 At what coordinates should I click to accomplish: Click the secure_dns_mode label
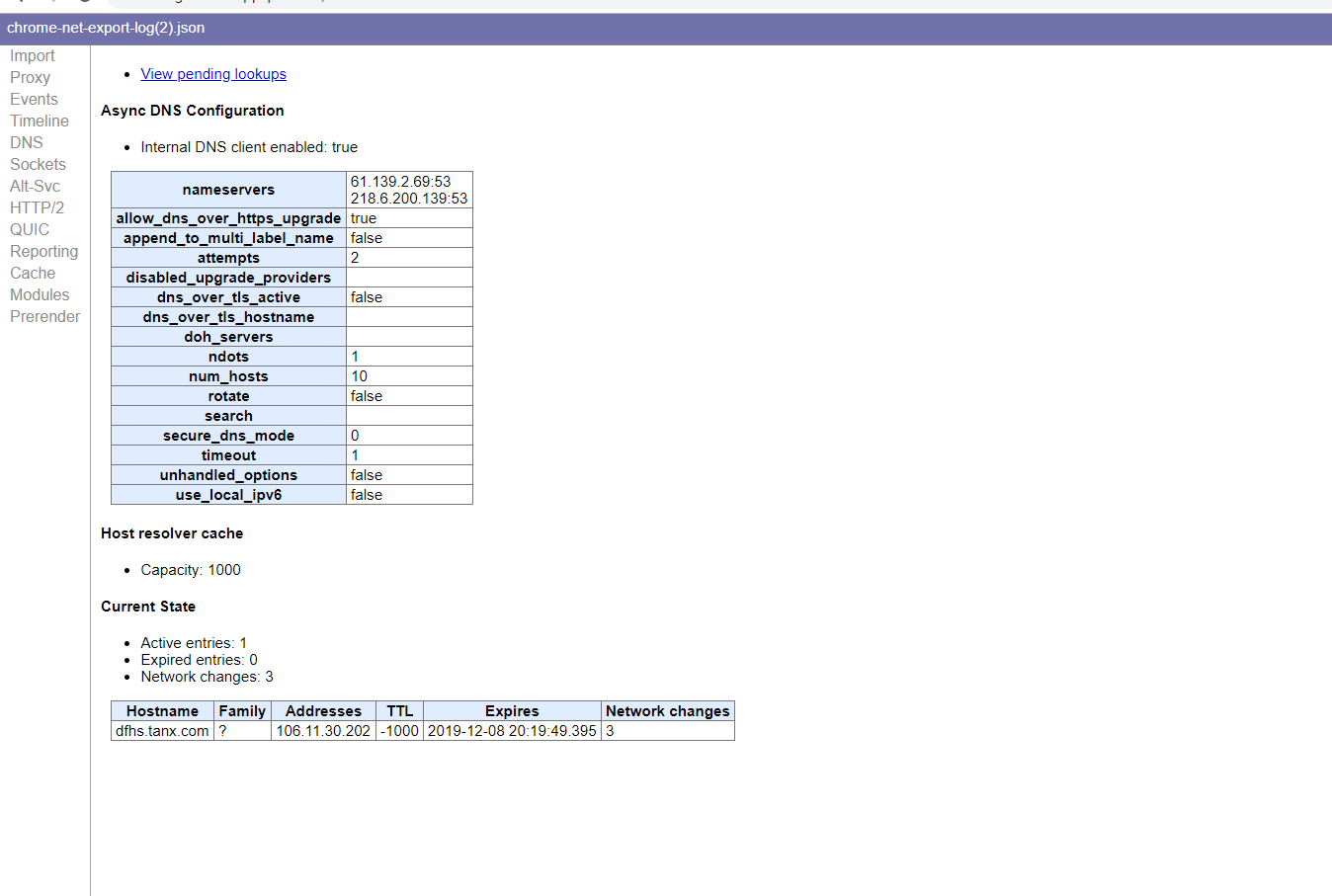pyautogui.click(x=228, y=436)
